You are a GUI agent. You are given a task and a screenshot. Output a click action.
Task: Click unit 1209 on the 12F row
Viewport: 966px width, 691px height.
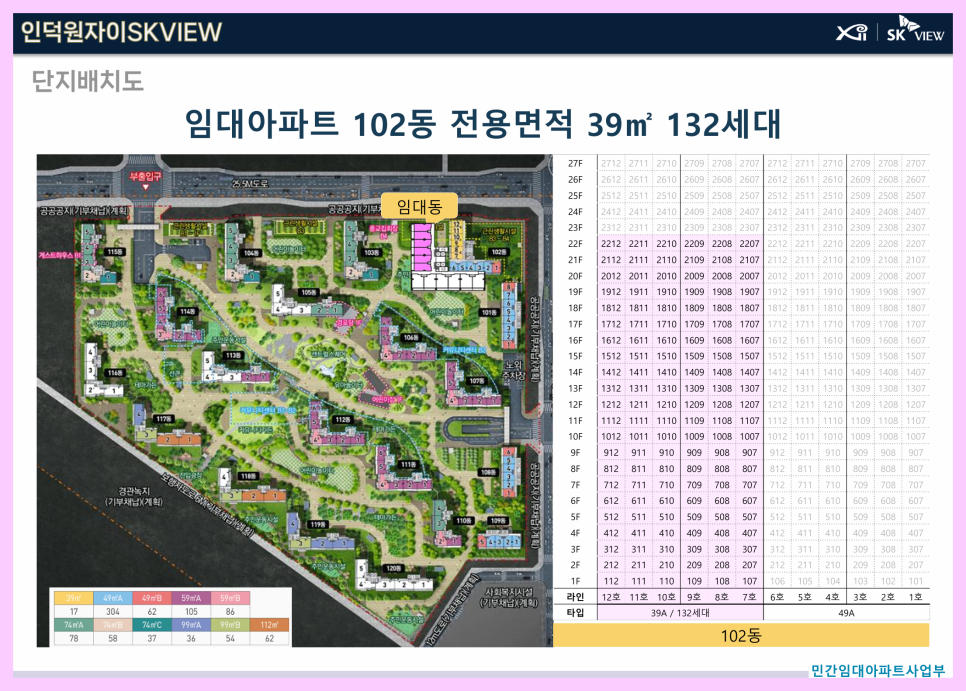click(694, 404)
